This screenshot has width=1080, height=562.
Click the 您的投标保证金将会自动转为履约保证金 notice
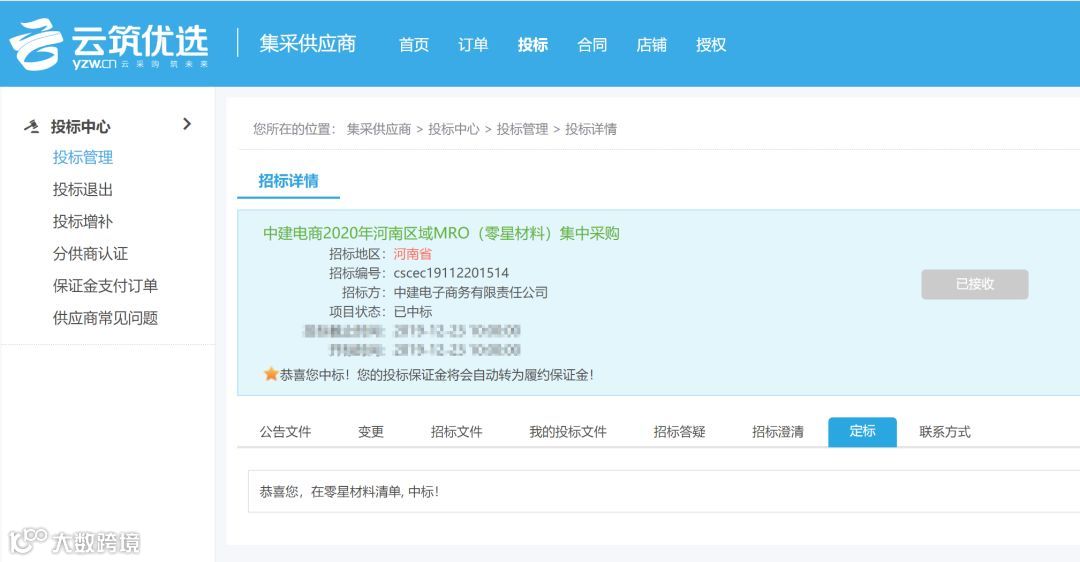(x=475, y=375)
